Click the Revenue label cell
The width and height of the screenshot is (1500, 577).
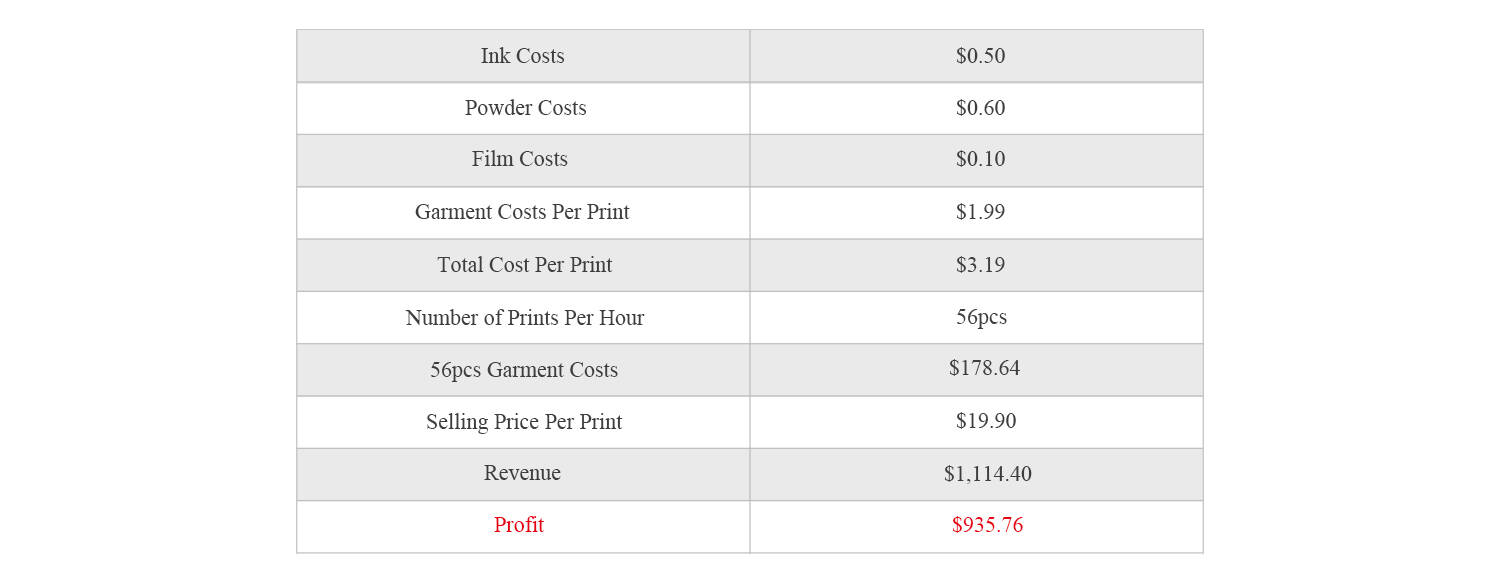point(522,473)
